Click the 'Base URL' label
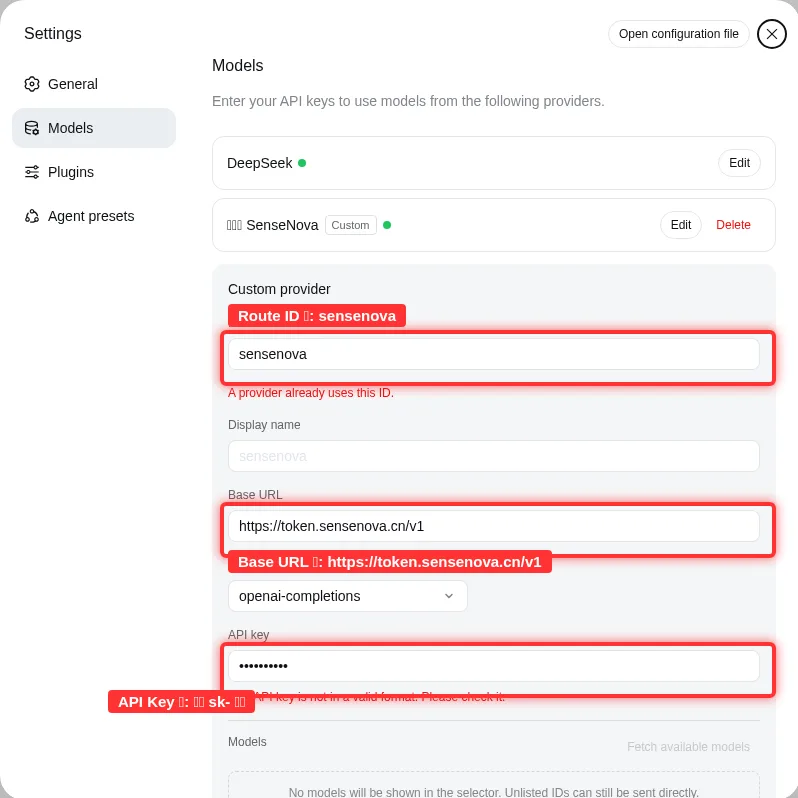 click(255, 495)
